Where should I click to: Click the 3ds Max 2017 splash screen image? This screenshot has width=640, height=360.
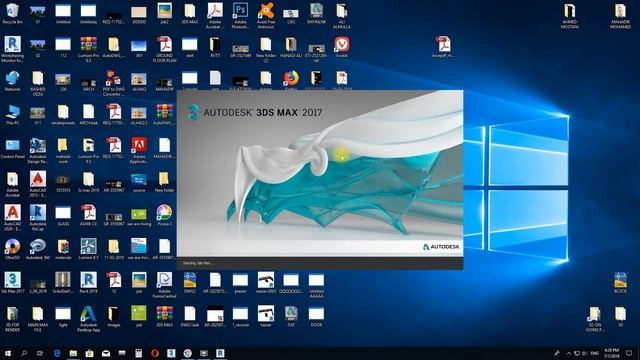point(320,173)
